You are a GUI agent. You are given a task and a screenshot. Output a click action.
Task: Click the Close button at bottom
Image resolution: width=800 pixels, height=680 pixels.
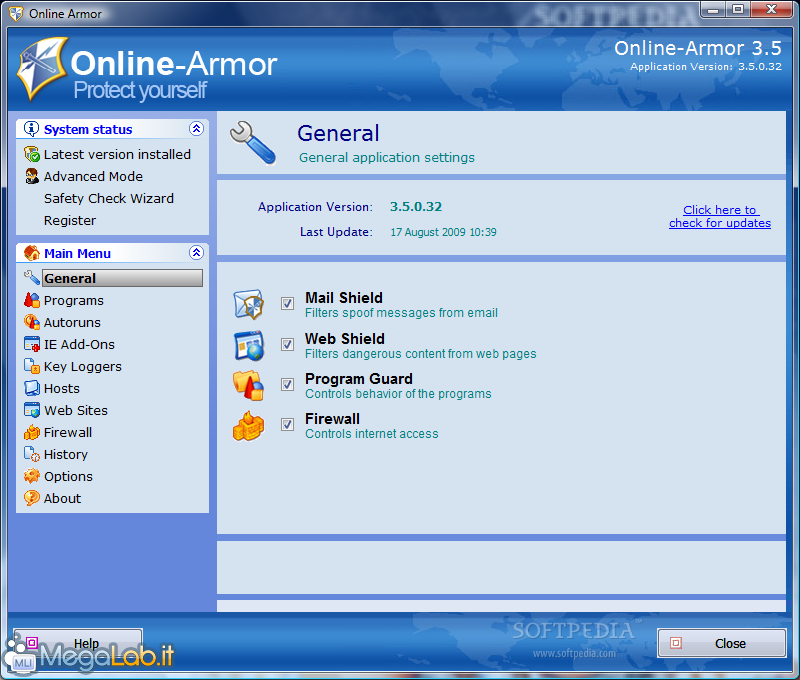pyautogui.click(x=721, y=643)
